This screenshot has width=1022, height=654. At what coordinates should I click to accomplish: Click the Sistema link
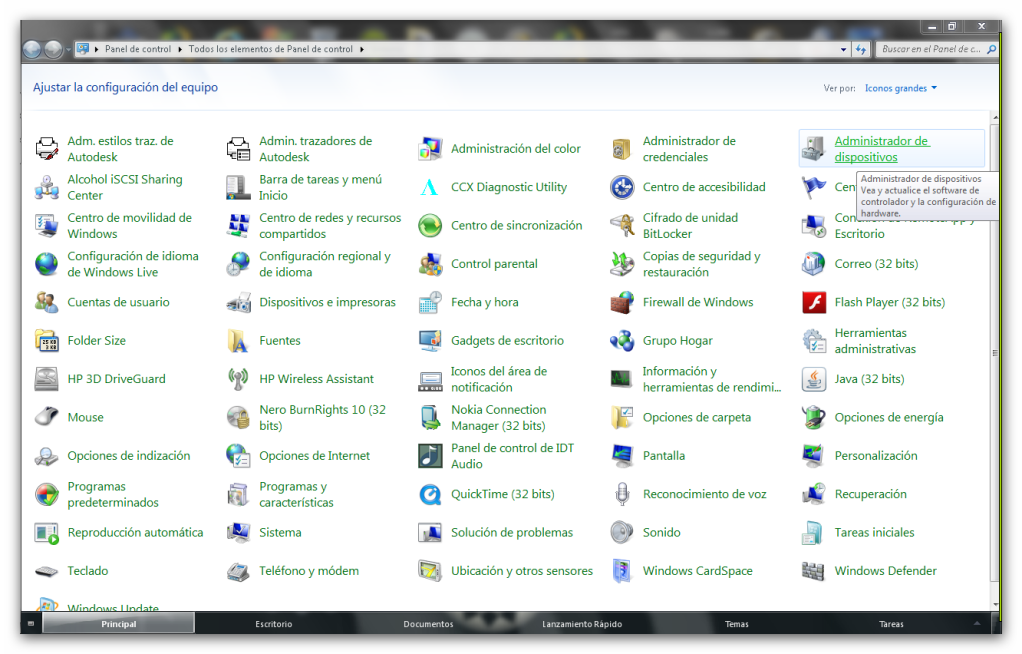click(280, 533)
